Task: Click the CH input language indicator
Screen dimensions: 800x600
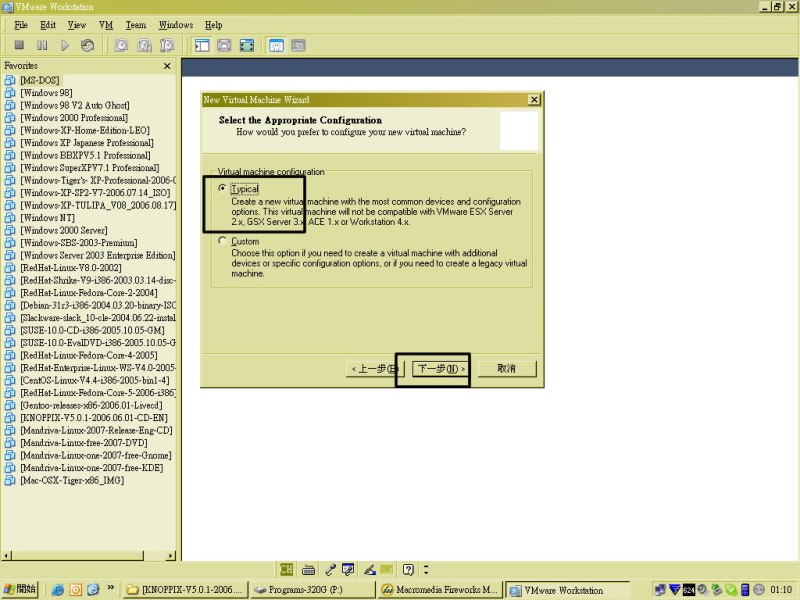Action: click(x=286, y=569)
